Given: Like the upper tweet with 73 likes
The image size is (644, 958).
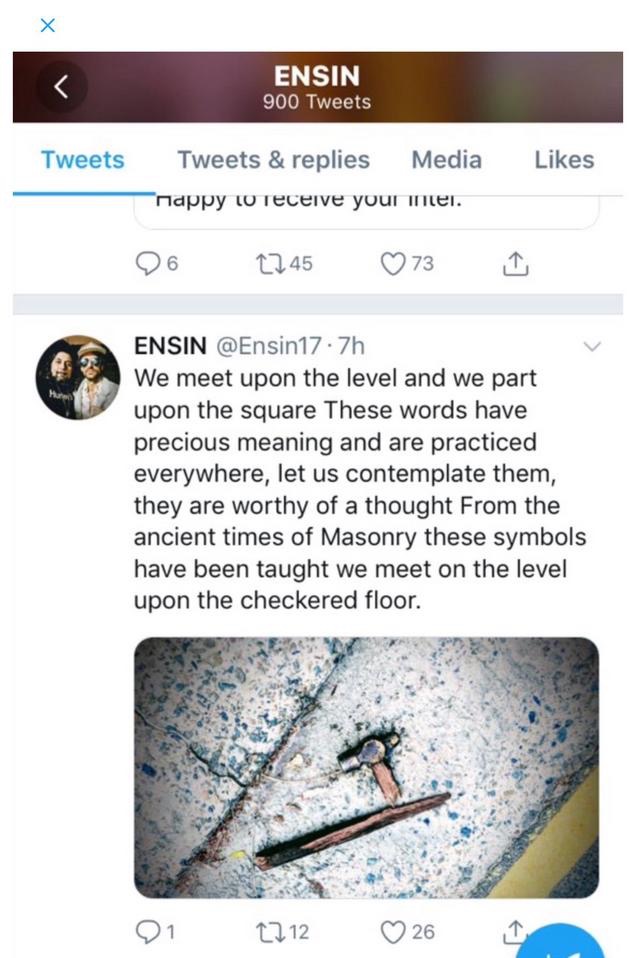Looking at the screenshot, I should pyautogui.click(x=394, y=263).
